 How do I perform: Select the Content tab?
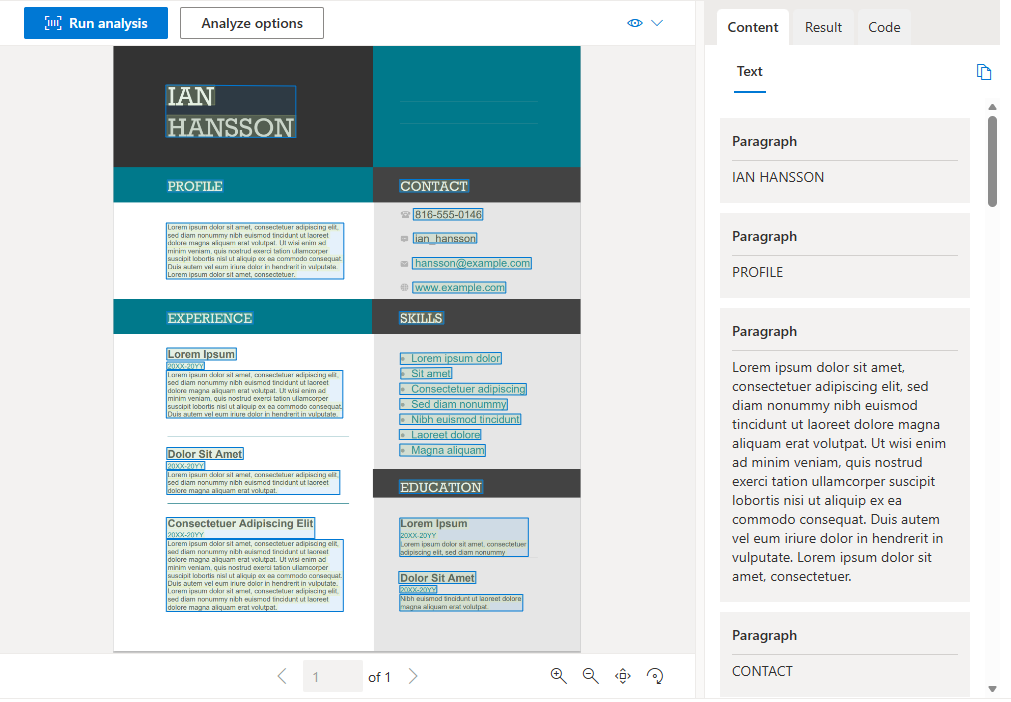pos(752,27)
